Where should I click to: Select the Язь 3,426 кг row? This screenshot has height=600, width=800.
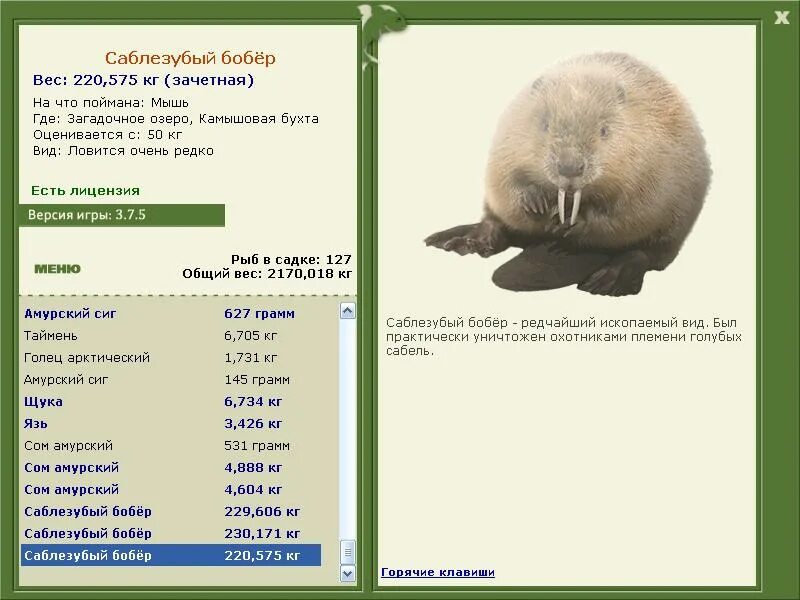(171, 423)
